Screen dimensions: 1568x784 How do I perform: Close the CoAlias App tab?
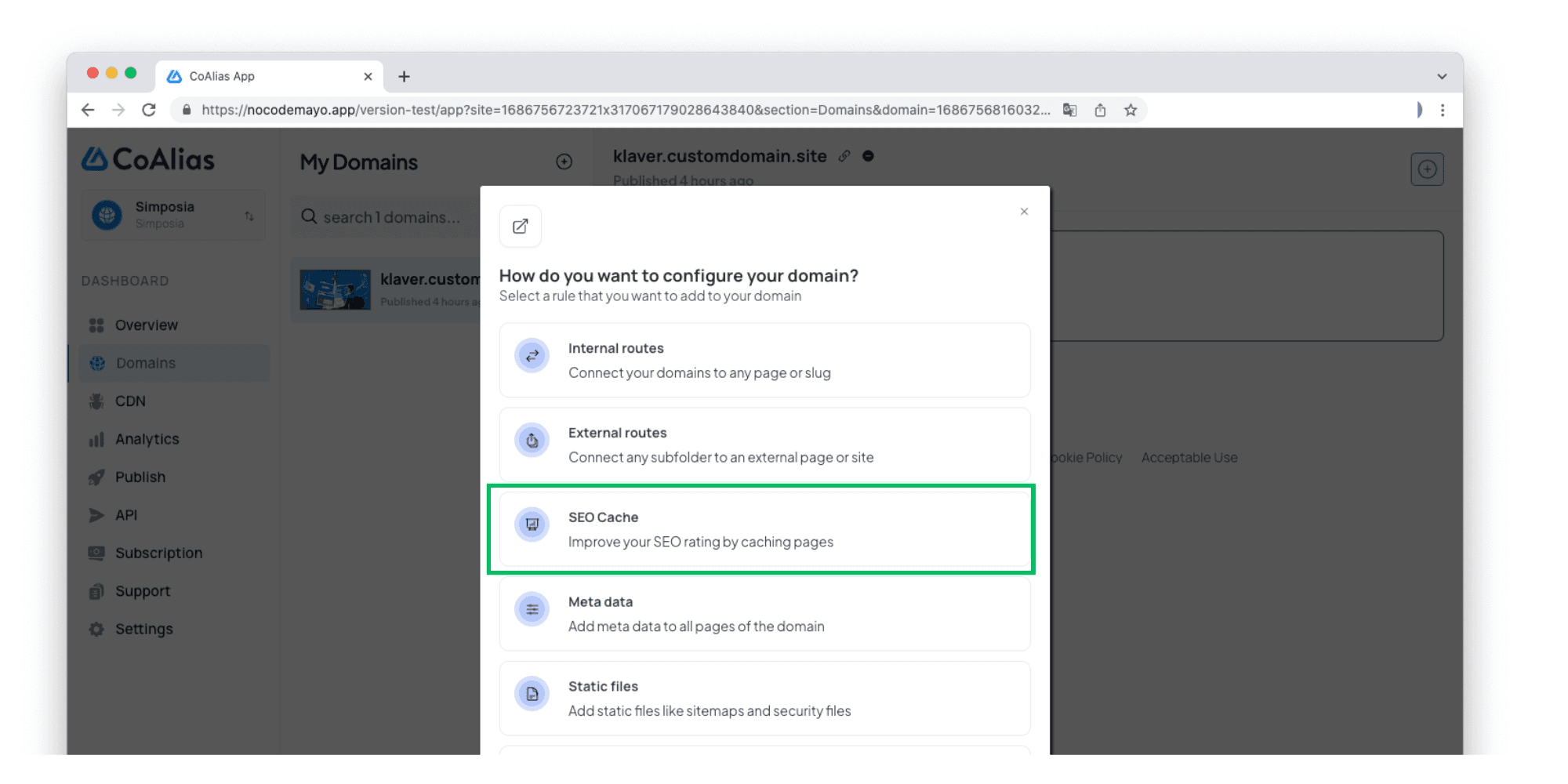368,77
